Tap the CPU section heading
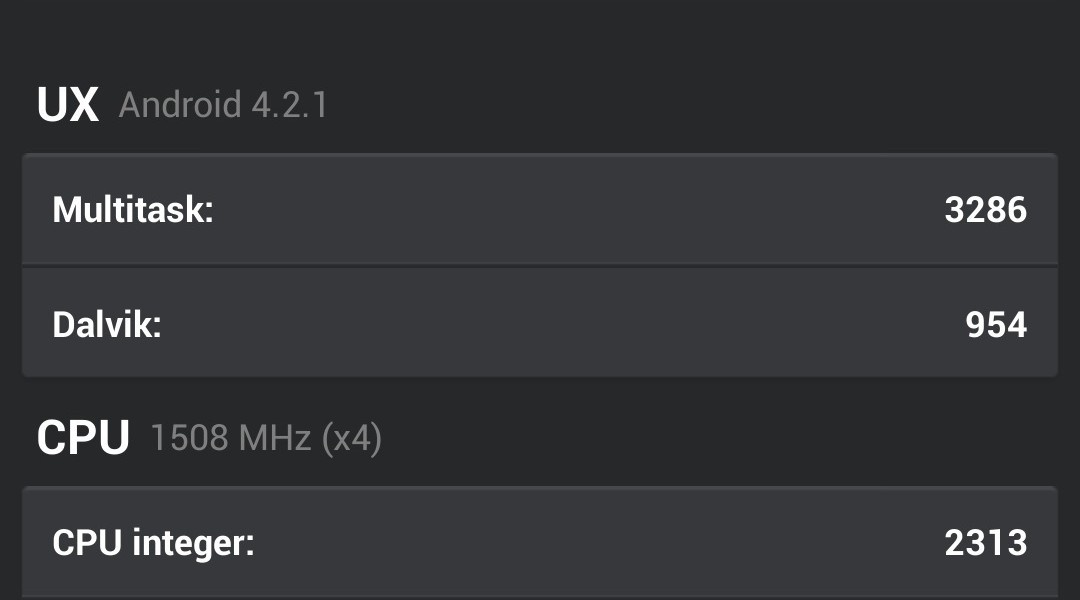The width and height of the screenshot is (1080, 600). click(83, 438)
